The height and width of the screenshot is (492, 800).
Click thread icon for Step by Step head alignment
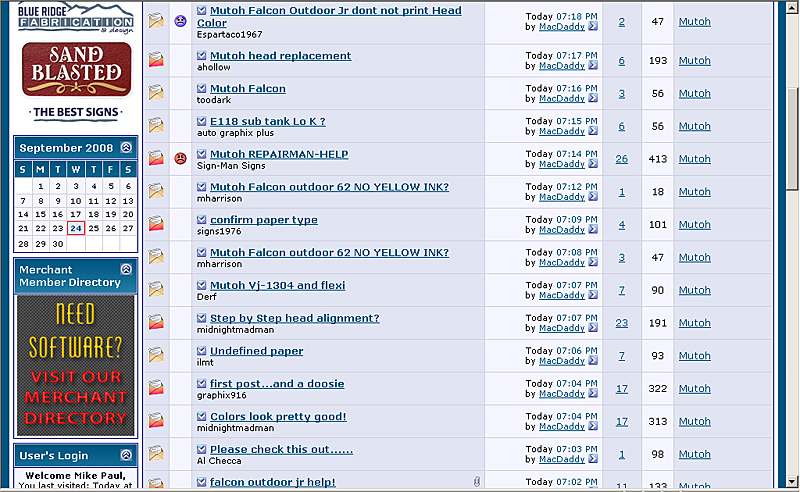[x=156, y=322]
